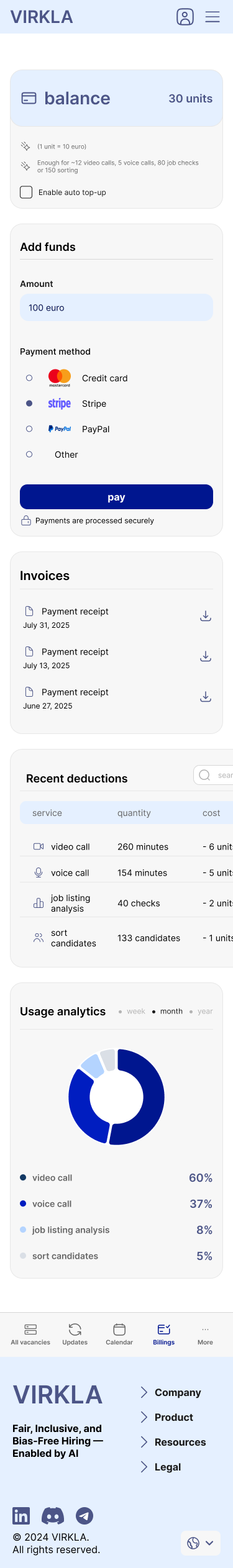
Task: Open the user profile icon in header
Action: pyautogui.click(x=185, y=17)
